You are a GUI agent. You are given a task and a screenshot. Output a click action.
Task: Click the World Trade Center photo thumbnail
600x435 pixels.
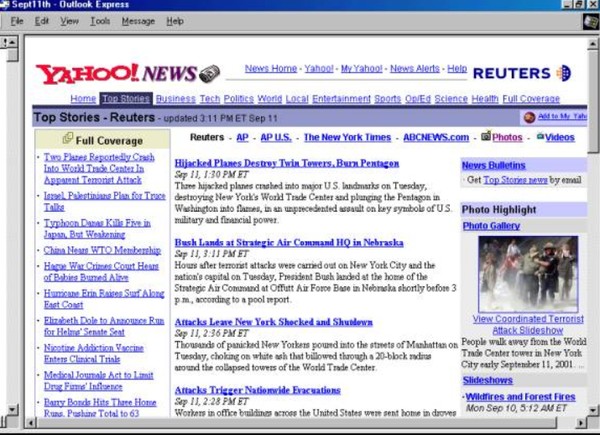528,274
